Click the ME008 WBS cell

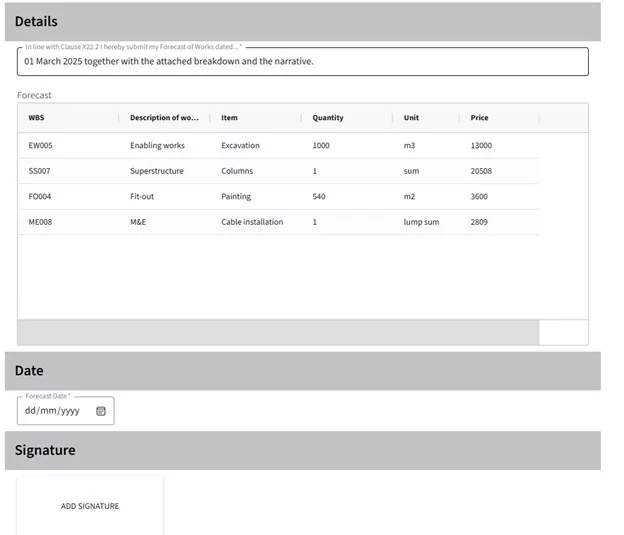[x=40, y=222]
